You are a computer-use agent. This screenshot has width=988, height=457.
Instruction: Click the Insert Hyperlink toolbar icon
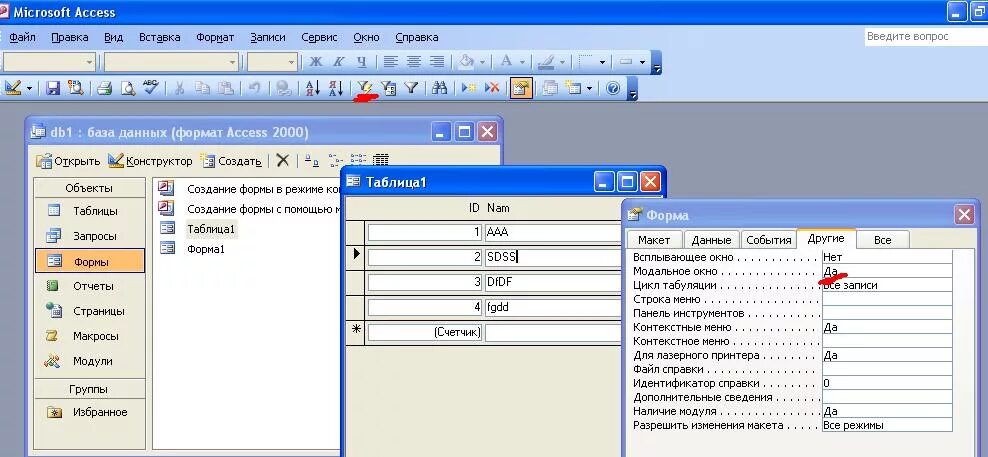click(284, 88)
